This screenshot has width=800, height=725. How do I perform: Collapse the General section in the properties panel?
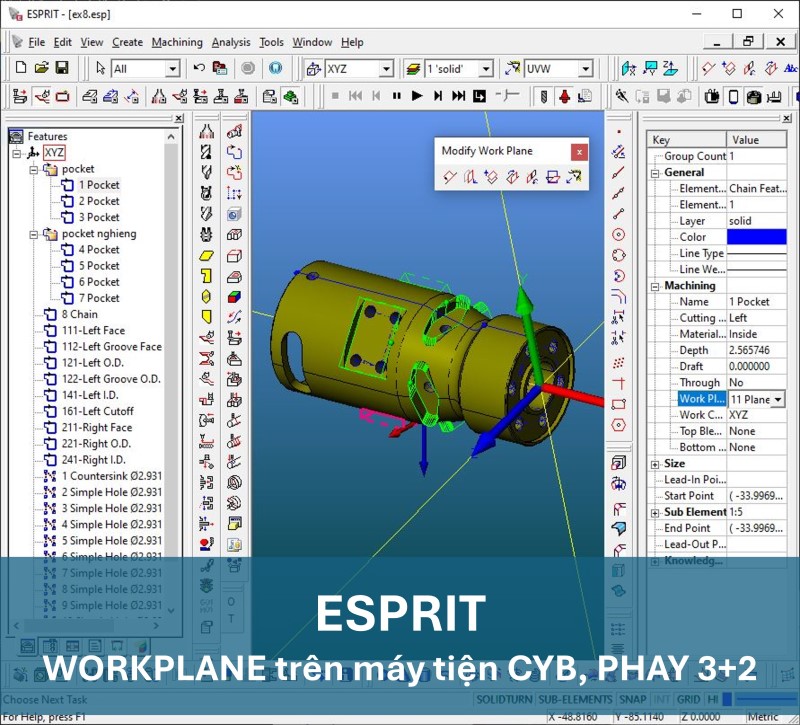click(655, 173)
